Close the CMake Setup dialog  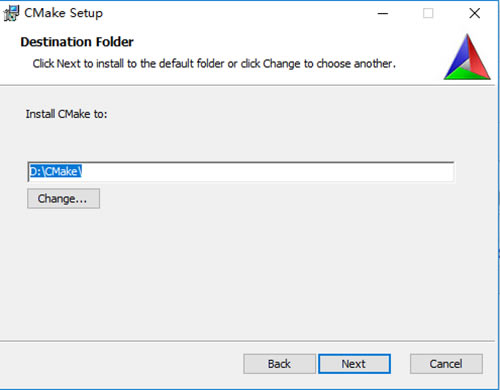pos(474,13)
